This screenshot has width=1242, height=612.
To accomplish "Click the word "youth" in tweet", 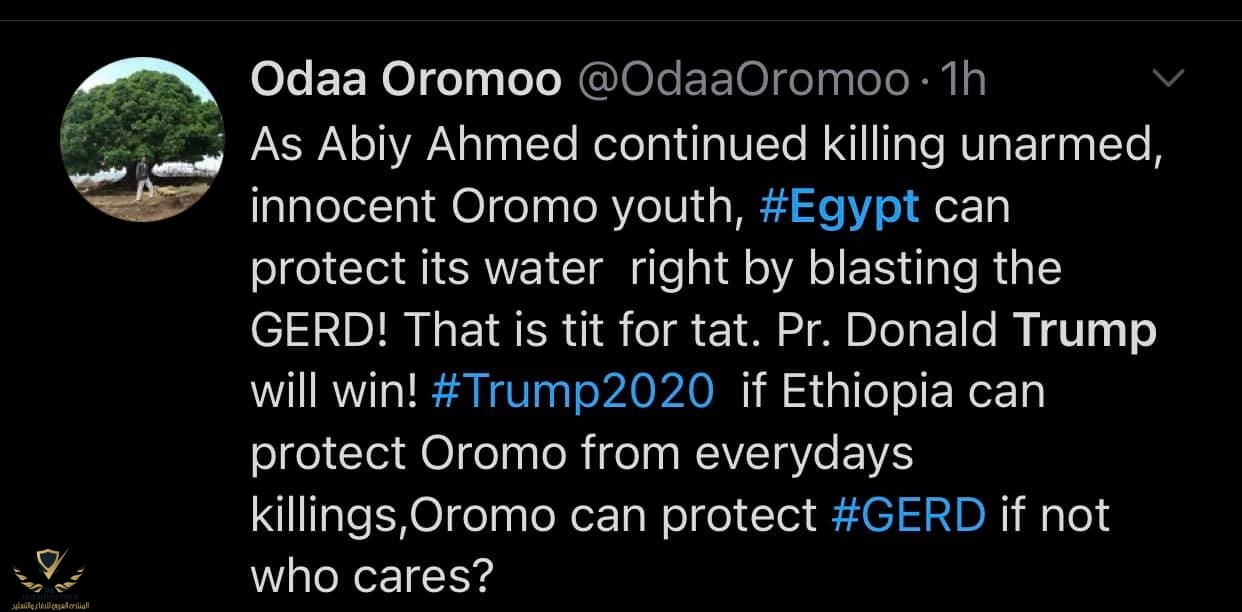I will (668, 207).
